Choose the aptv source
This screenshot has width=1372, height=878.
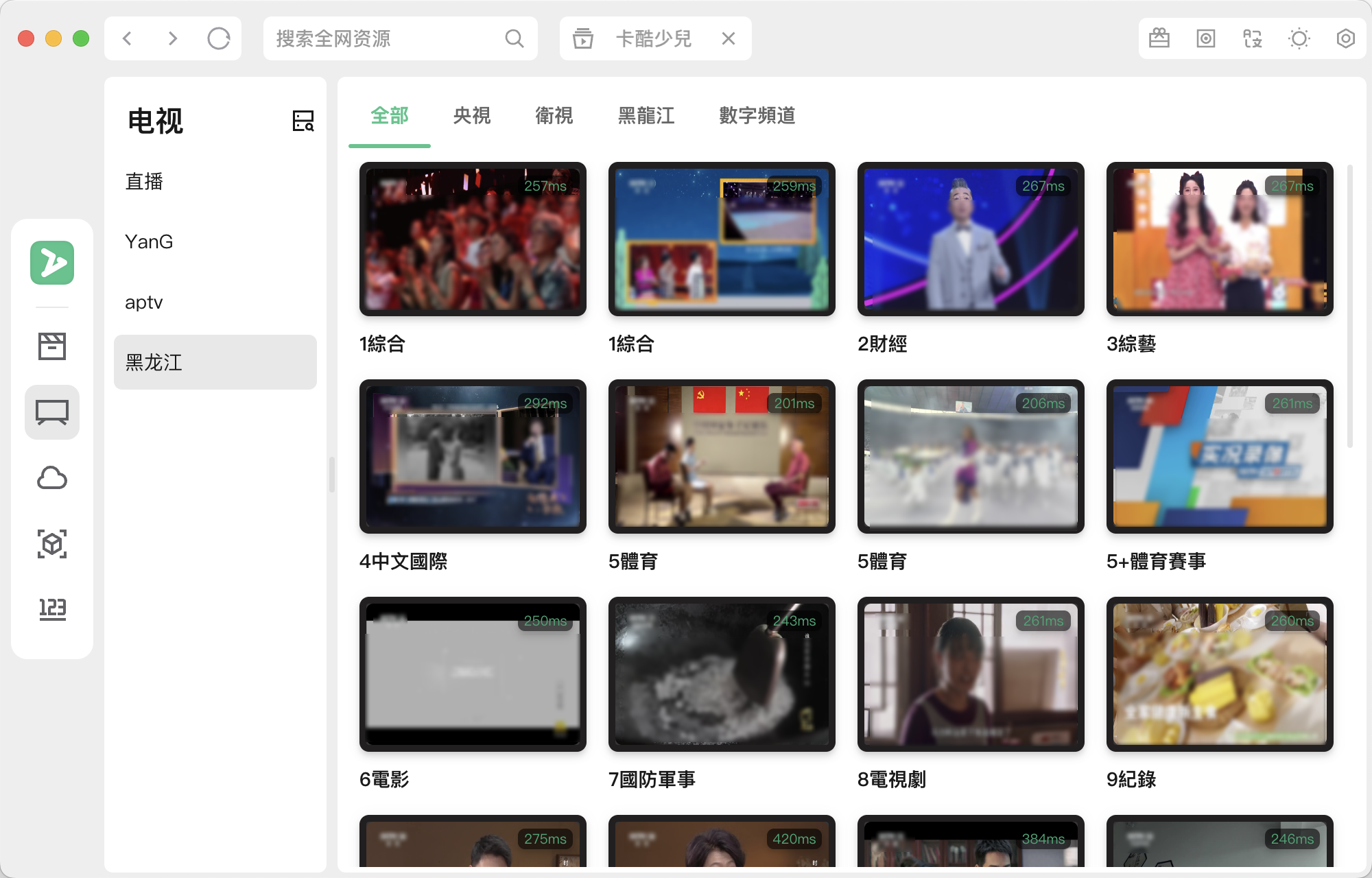pos(144,302)
